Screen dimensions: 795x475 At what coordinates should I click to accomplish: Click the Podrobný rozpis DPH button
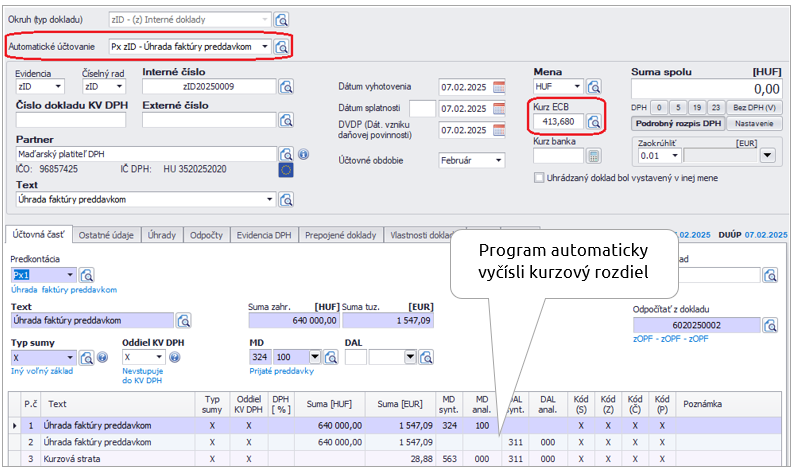678,123
